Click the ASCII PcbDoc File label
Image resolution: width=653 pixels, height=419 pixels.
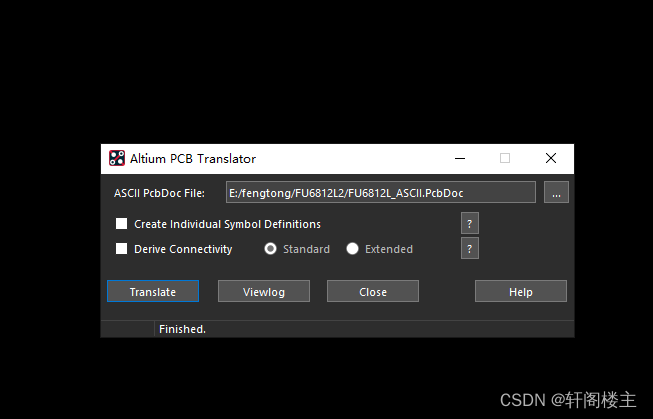[x=160, y=193]
